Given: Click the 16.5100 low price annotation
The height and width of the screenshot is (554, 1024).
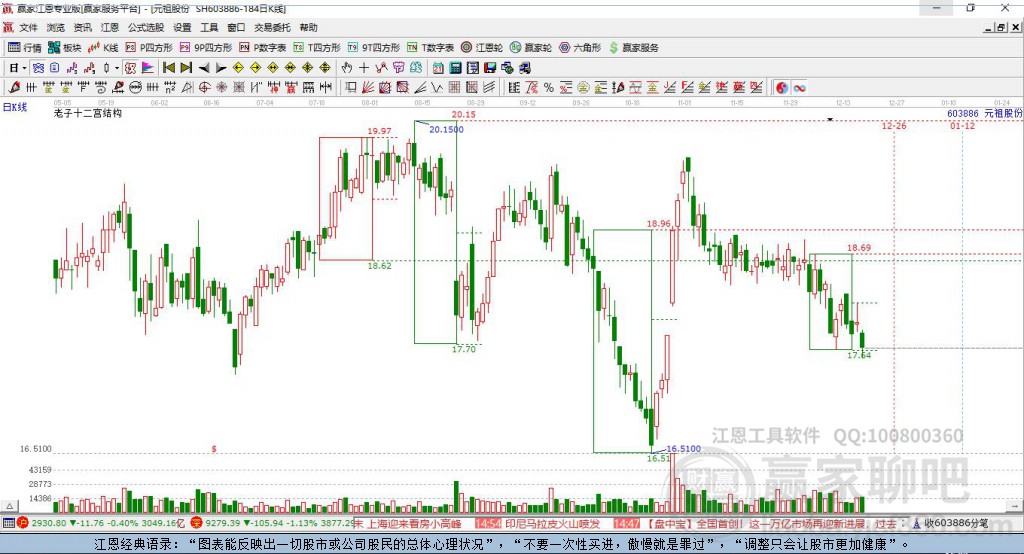Looking at the screenshot, I should pos(683,449).
